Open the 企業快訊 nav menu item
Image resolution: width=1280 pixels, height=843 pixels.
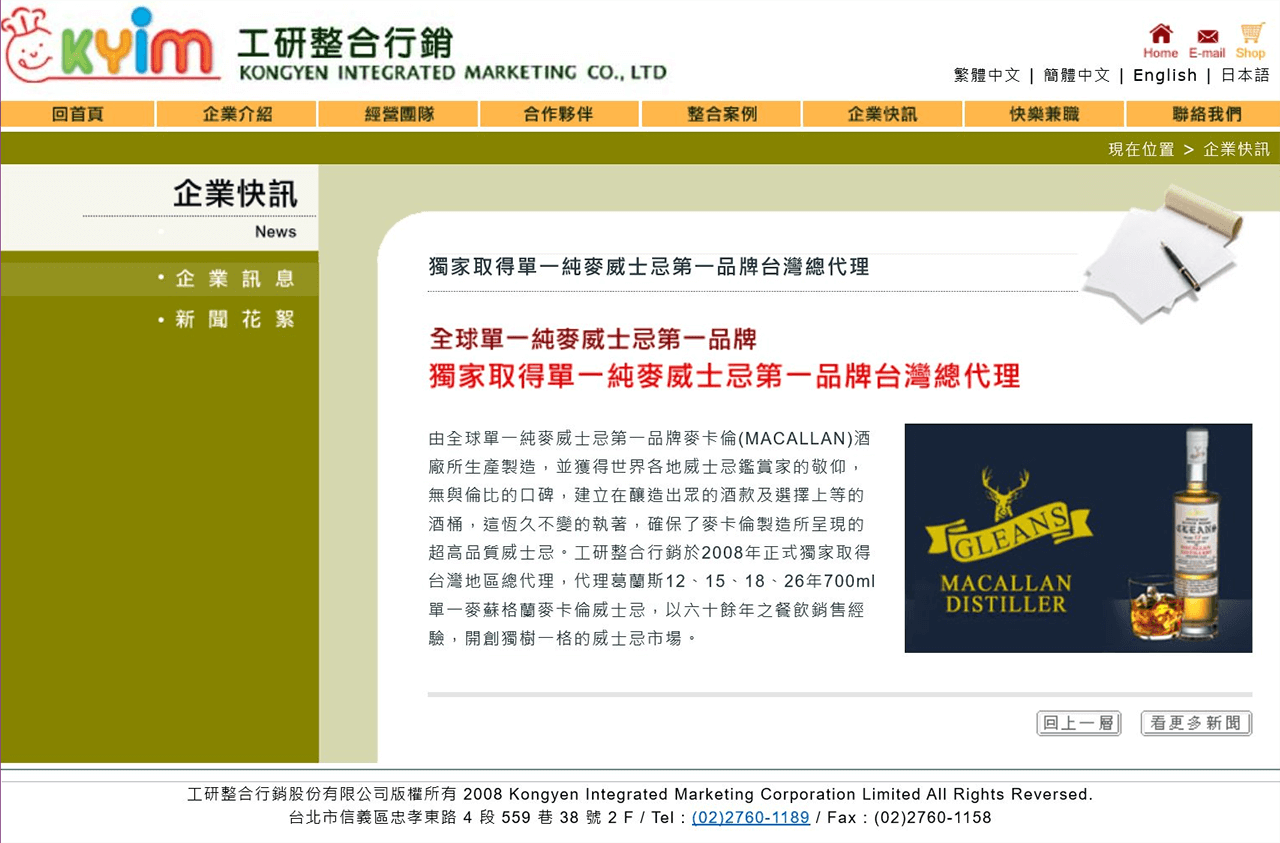point(882,114)
